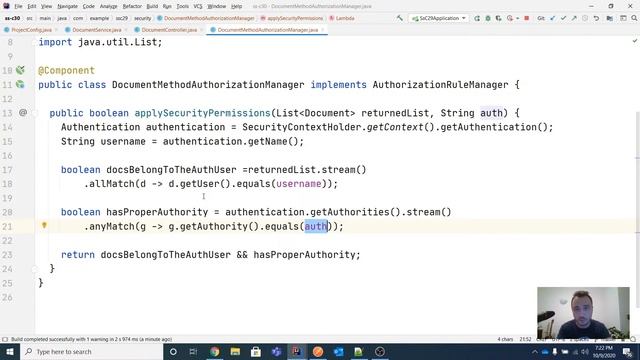Screen dimensions: 640x360
Task: Collapse the imports fold marker at line 8
Action: click(35, 42)
